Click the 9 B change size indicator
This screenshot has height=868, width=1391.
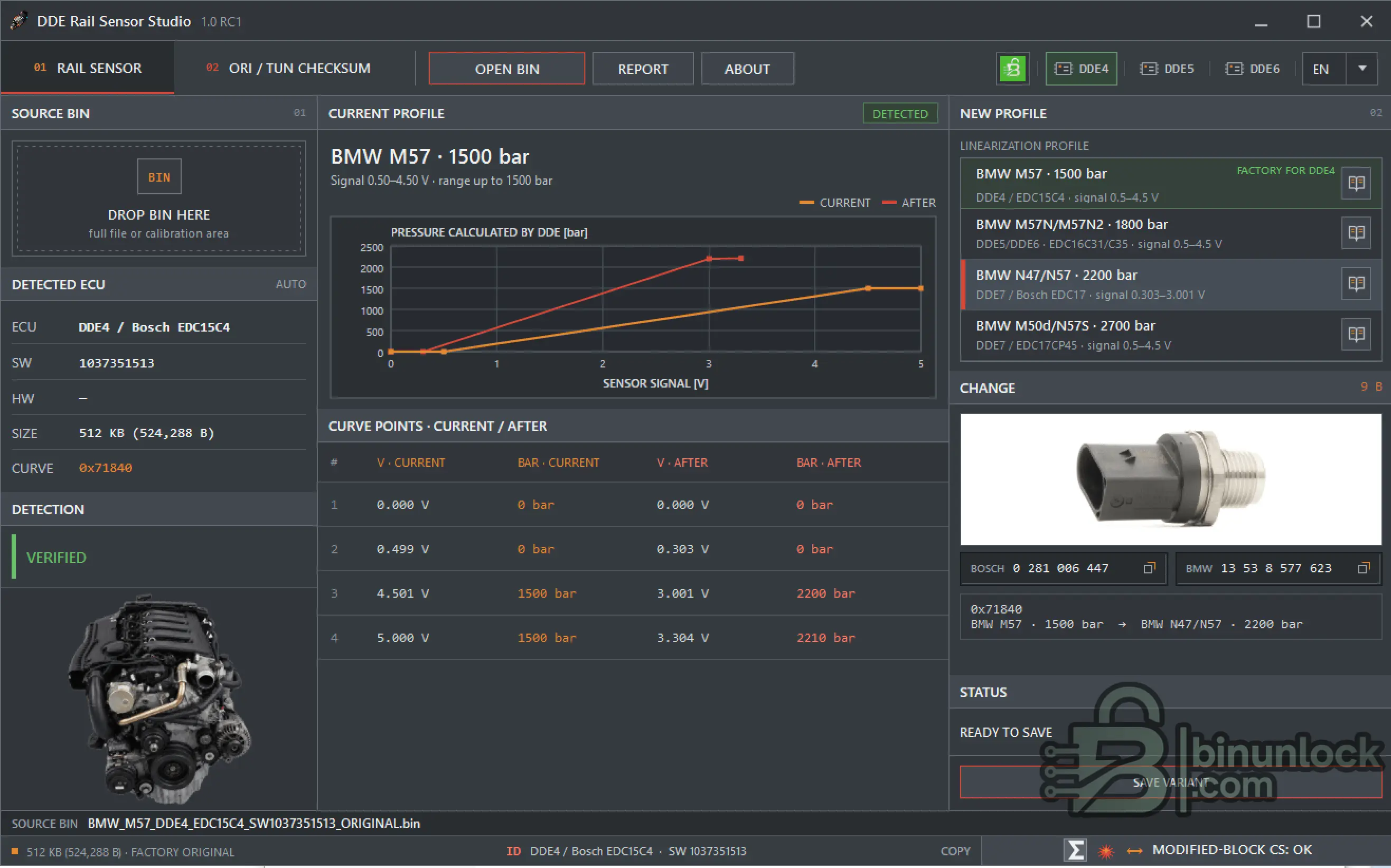[1371, 387]
